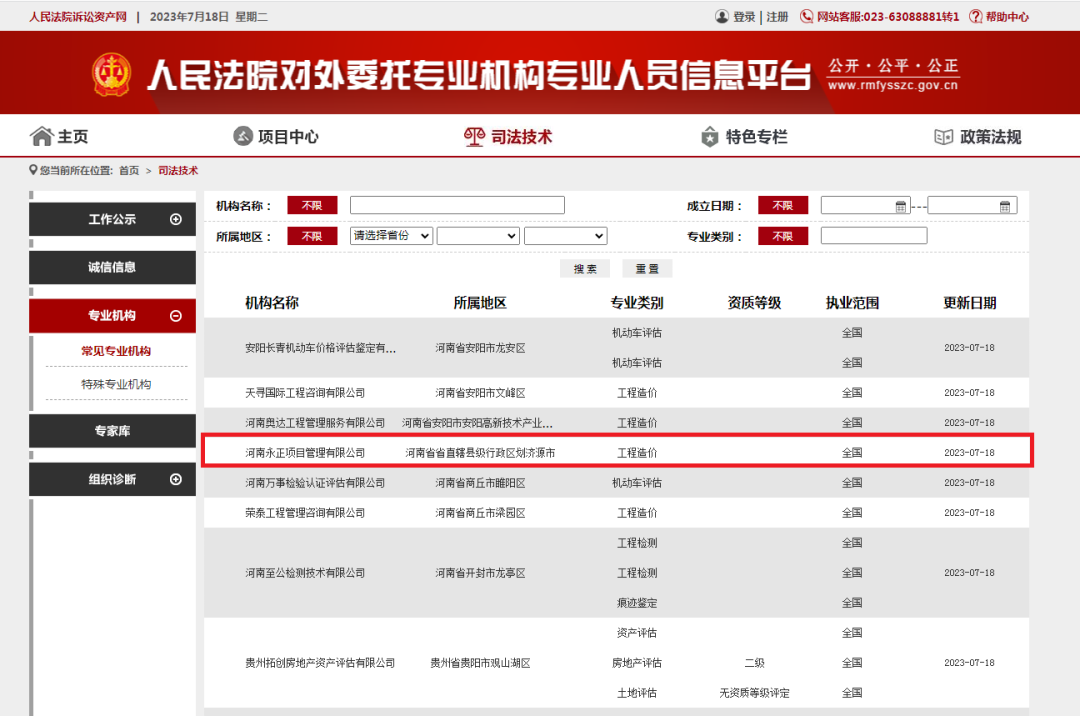Click 不限 next to 所属地区
The width and height of the screenshot is (1080, 716).
click(x=312, y=236)
